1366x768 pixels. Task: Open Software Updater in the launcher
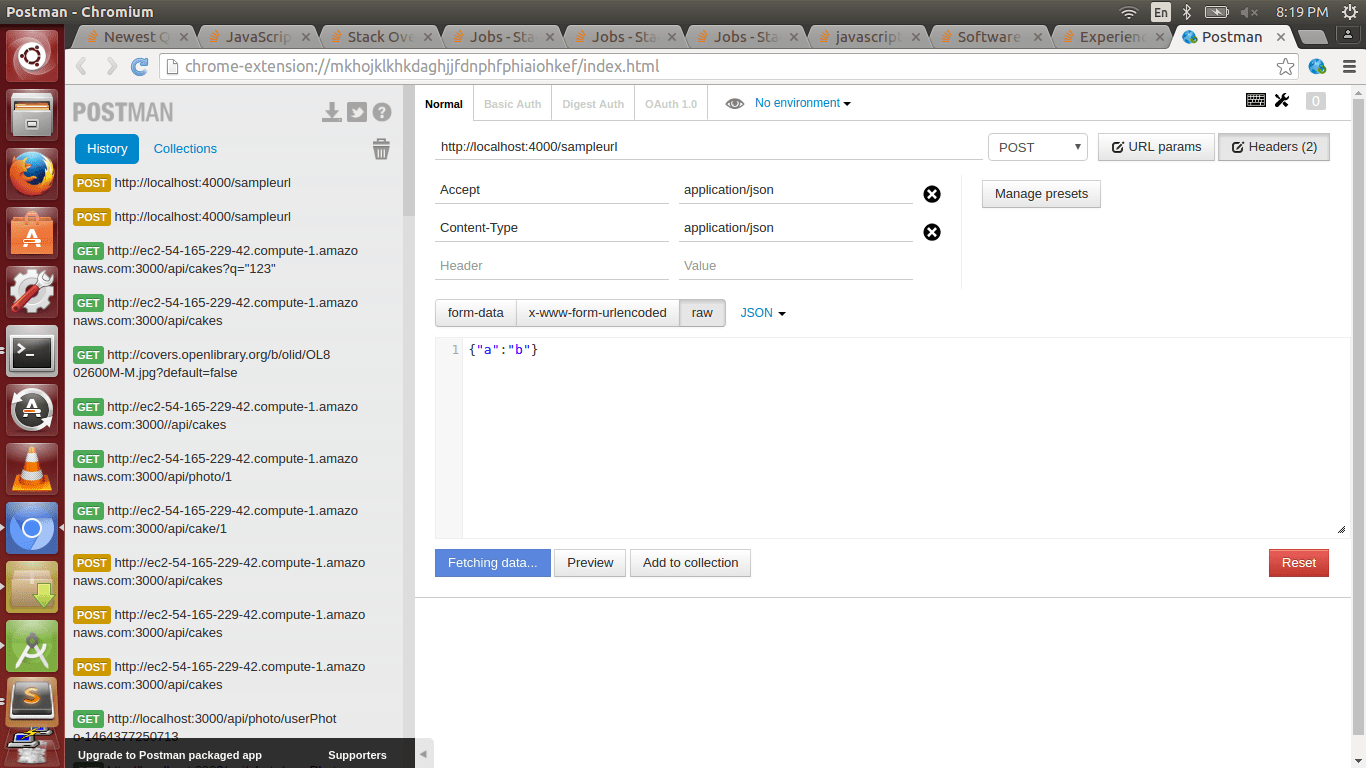tap(33, 410)
